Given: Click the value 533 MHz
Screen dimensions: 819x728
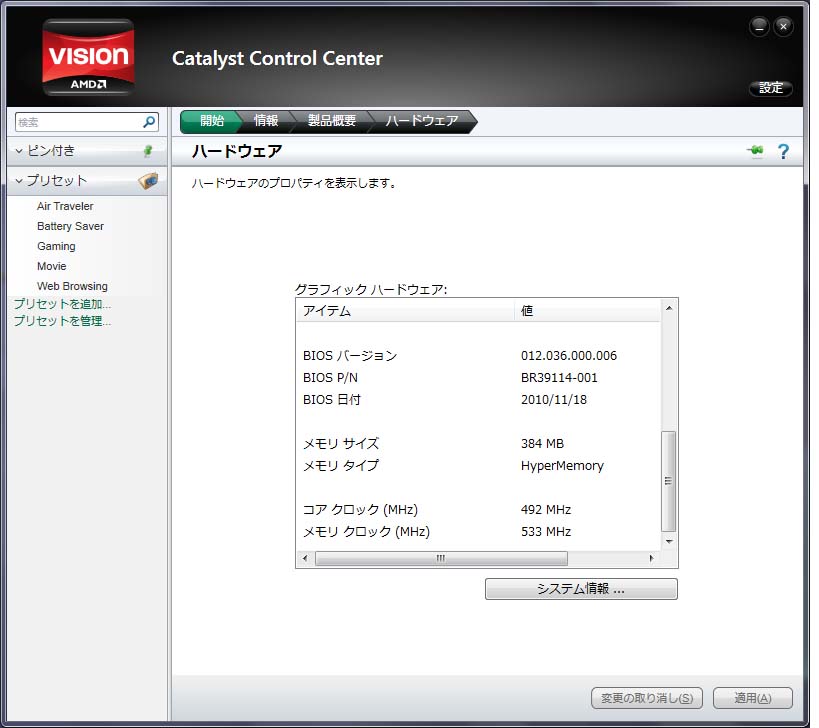Looking at the screenshot, I should pos(546,531).
